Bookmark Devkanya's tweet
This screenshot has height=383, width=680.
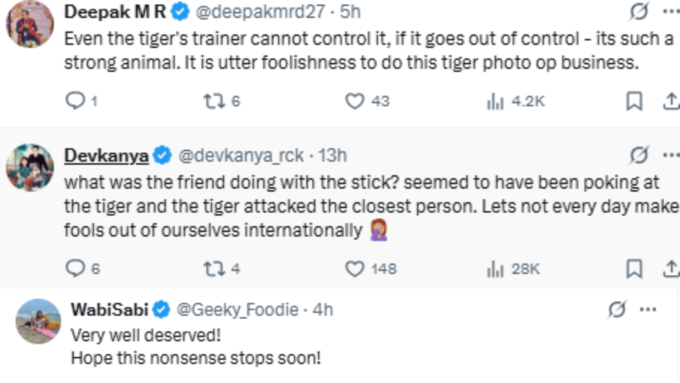(634, 269)
